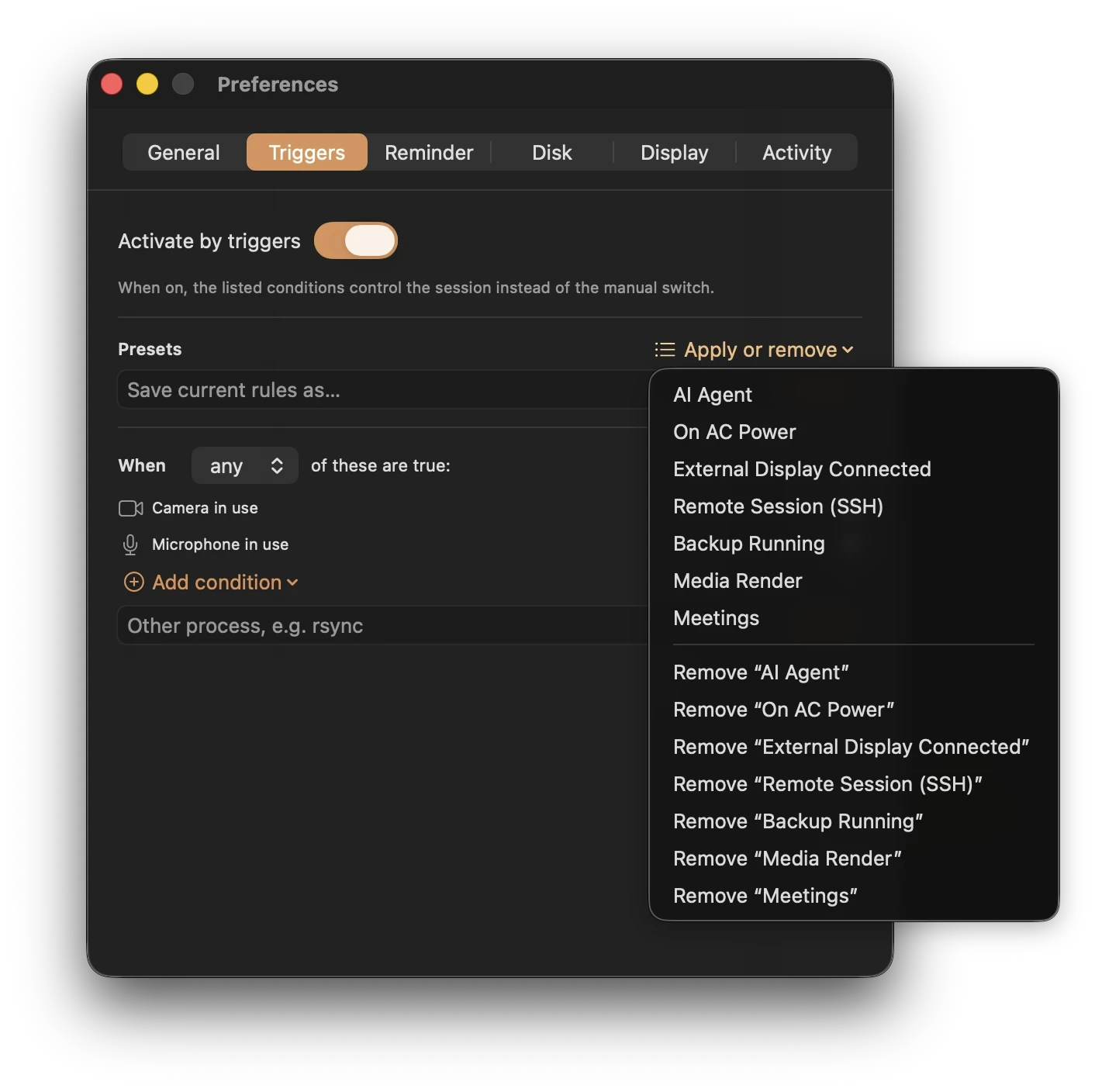Apply the Backup Running preset
This screenshot has width=1095, height=1092.
click(854, 544)
